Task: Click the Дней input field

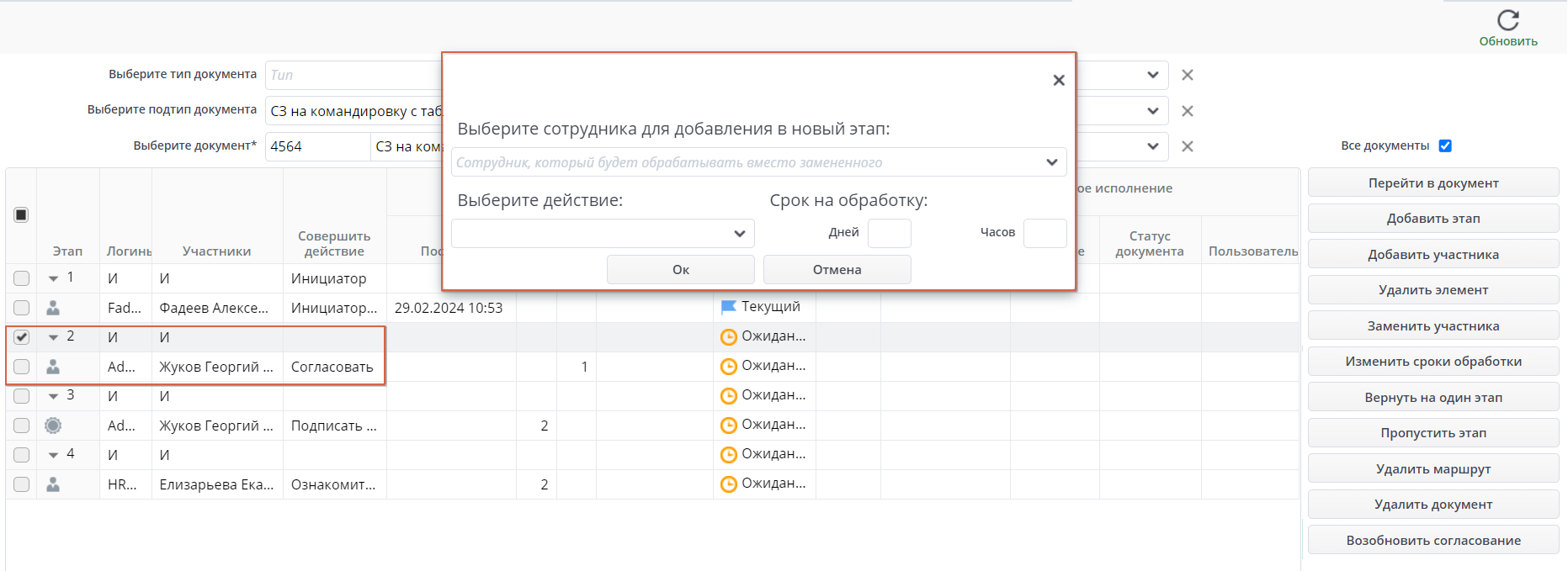Action: (x=889, y=233)
